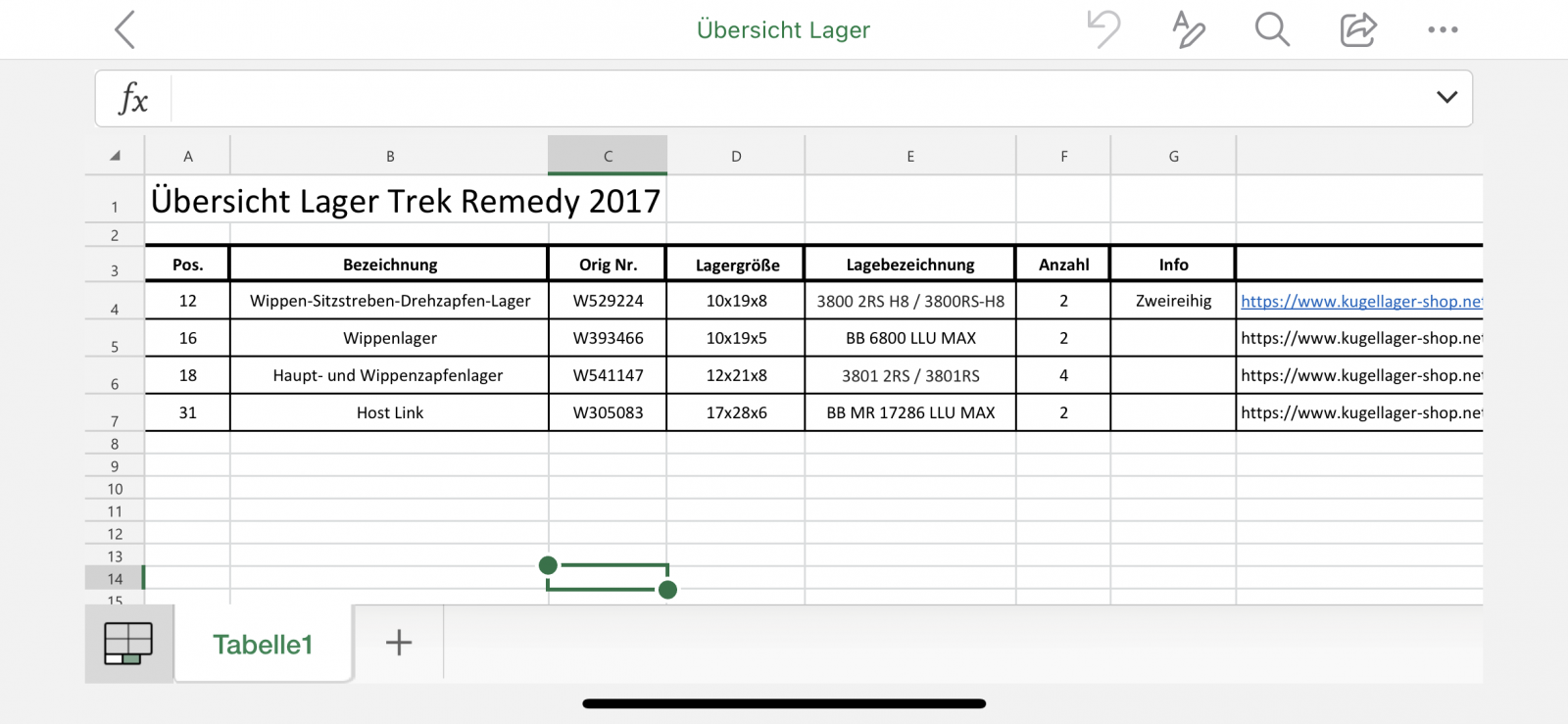The height and width of the screenshot is (724, 1568).
Task: Add a new sheet with plus icon
Action: [x=399, y=643]
